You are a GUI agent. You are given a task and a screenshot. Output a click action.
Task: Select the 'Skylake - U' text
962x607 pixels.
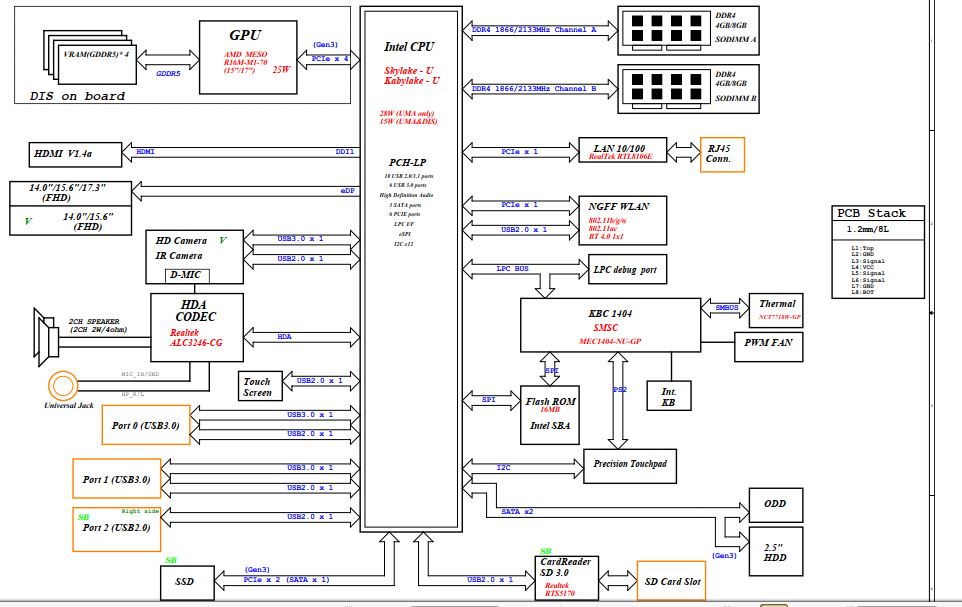tap(409, 71)
